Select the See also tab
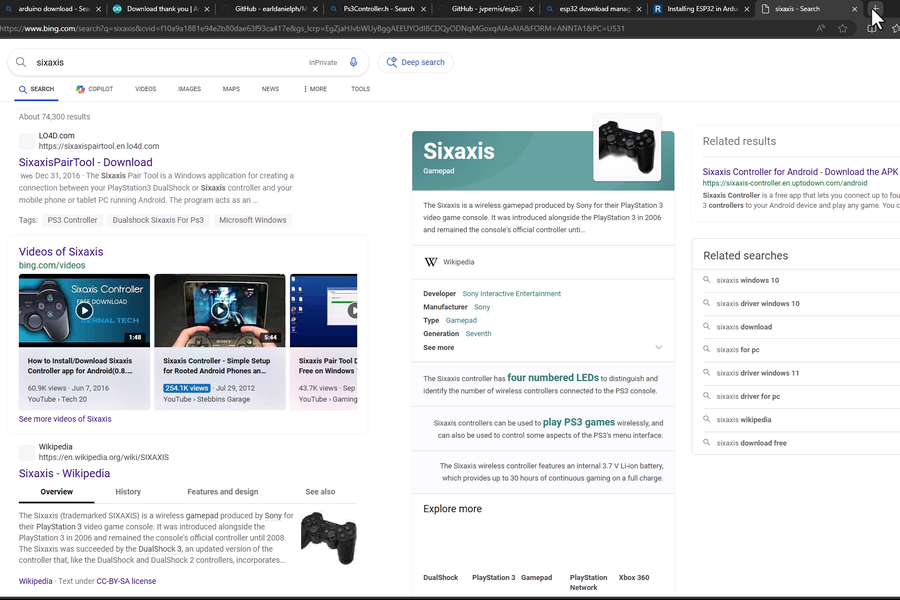Viewport: 900px width, 600px height. [x=320, y=492]
